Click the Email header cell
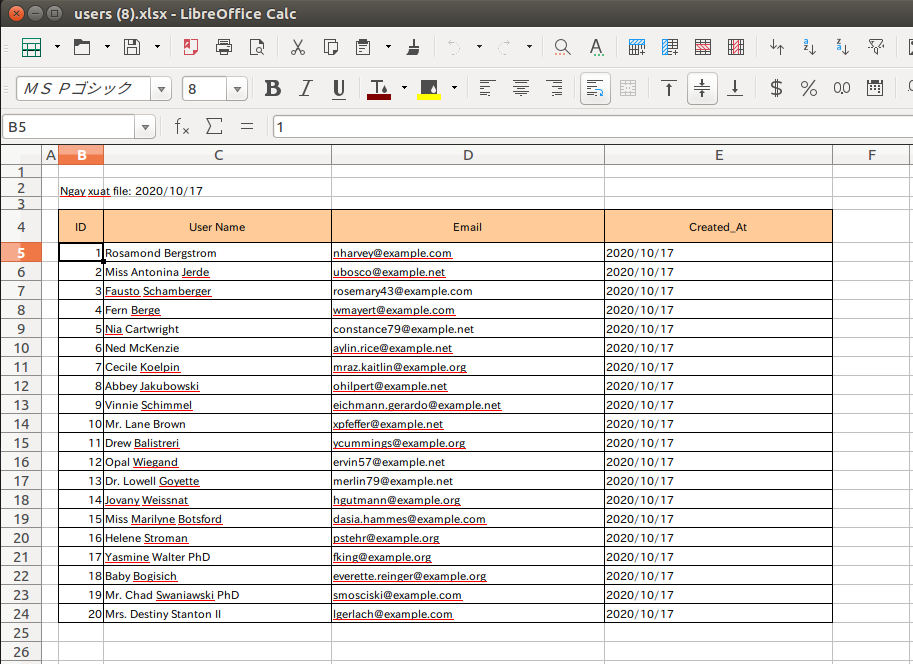The width and height of the screenshot is (913, 664). tap(468, 227)
